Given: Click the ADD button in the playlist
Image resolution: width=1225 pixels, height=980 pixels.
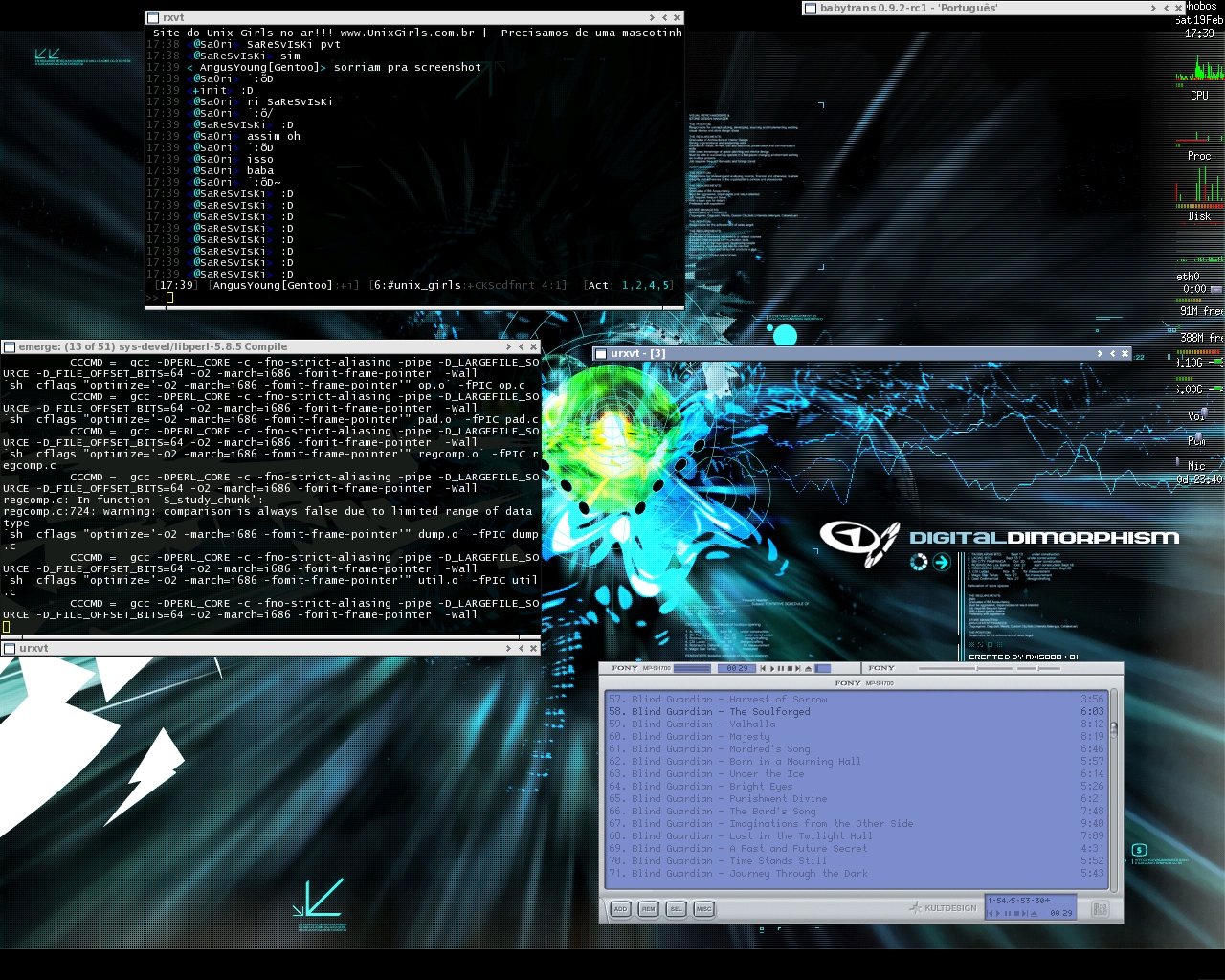Looking at the screenshot, I should [x=620, y=909].
